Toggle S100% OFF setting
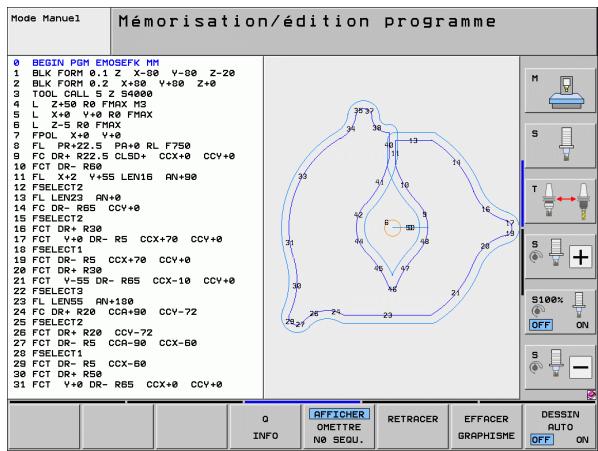 point(541,325)
